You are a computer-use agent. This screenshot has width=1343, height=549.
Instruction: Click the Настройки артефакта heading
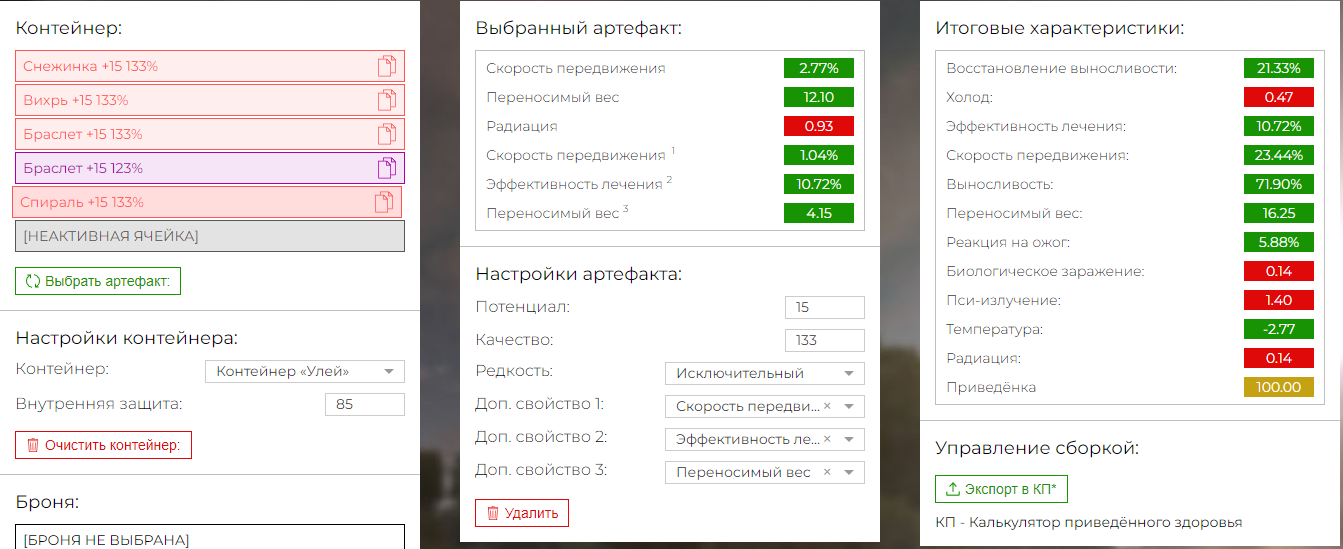click(x=578, y=273)
